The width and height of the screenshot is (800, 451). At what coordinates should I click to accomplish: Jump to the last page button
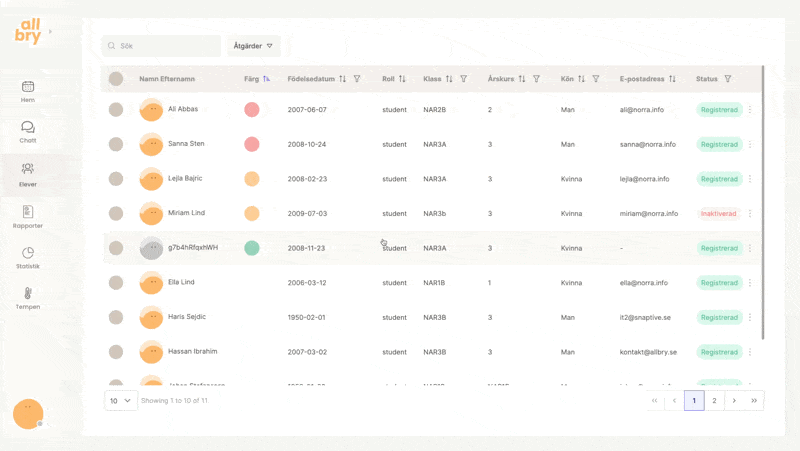[x=754, y=400]
